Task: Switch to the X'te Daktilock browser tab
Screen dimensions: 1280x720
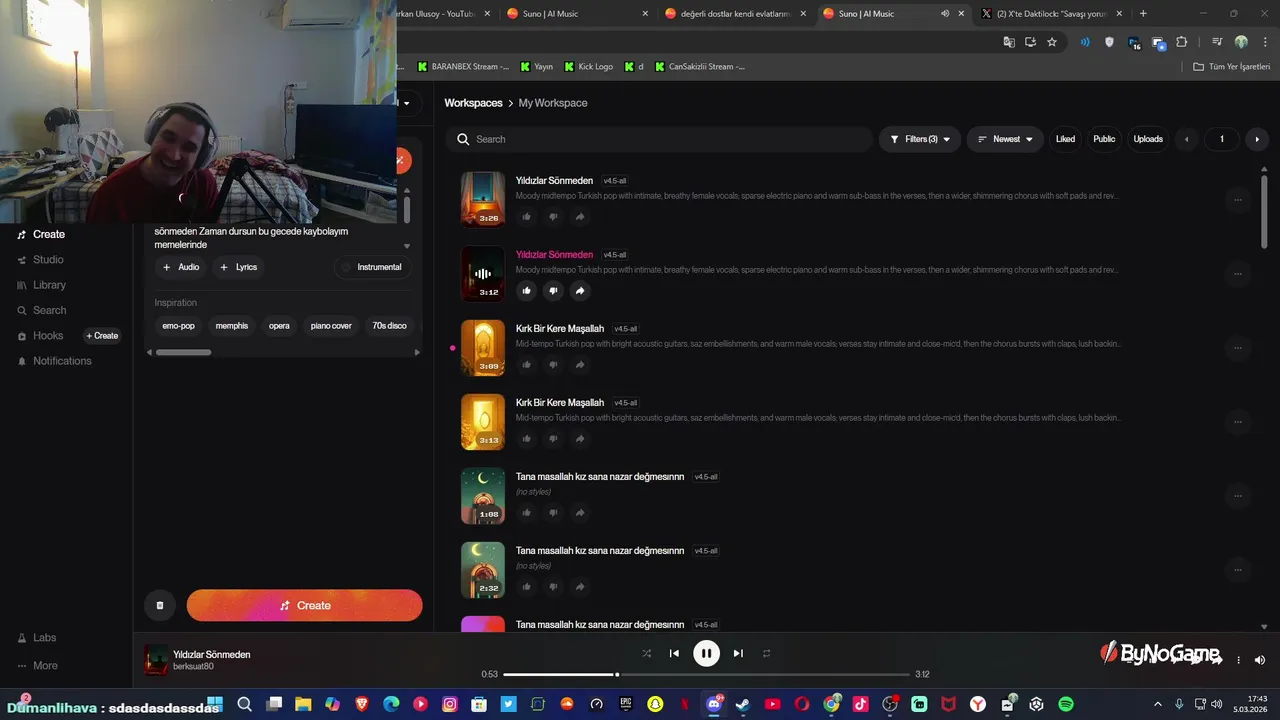Action: [x=1052, y=14]
